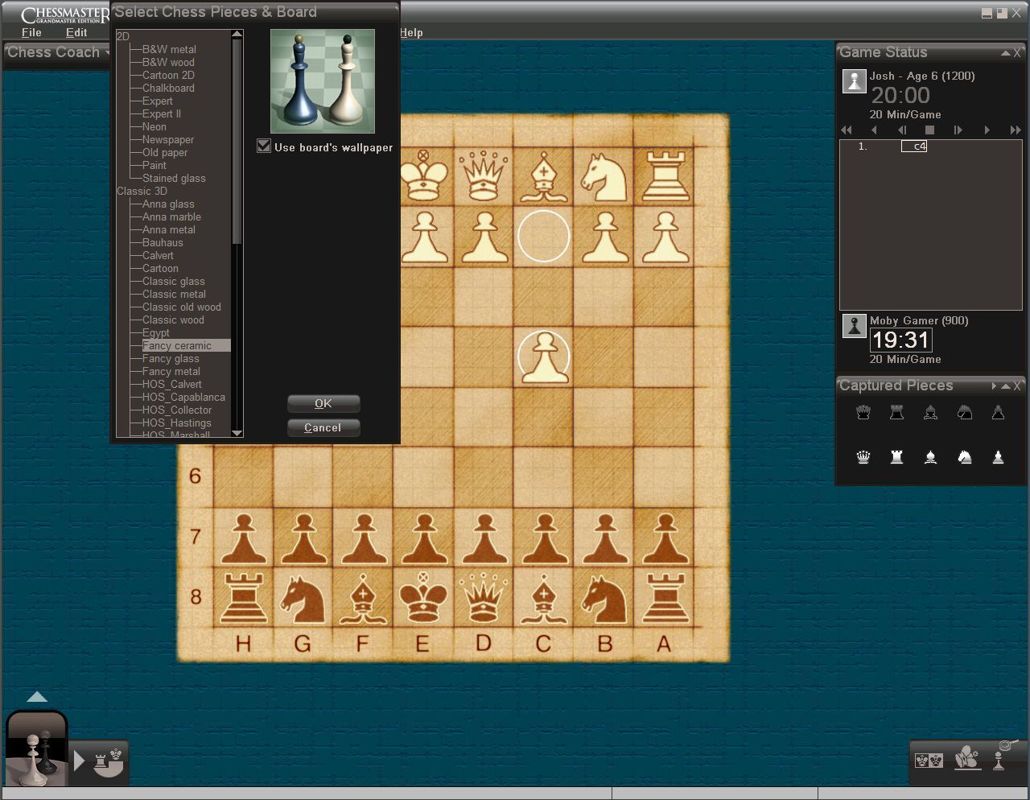Collapse the Captured Pieces panel
The width and height of the screenshot is (1030, 800).
[1005, 386]
